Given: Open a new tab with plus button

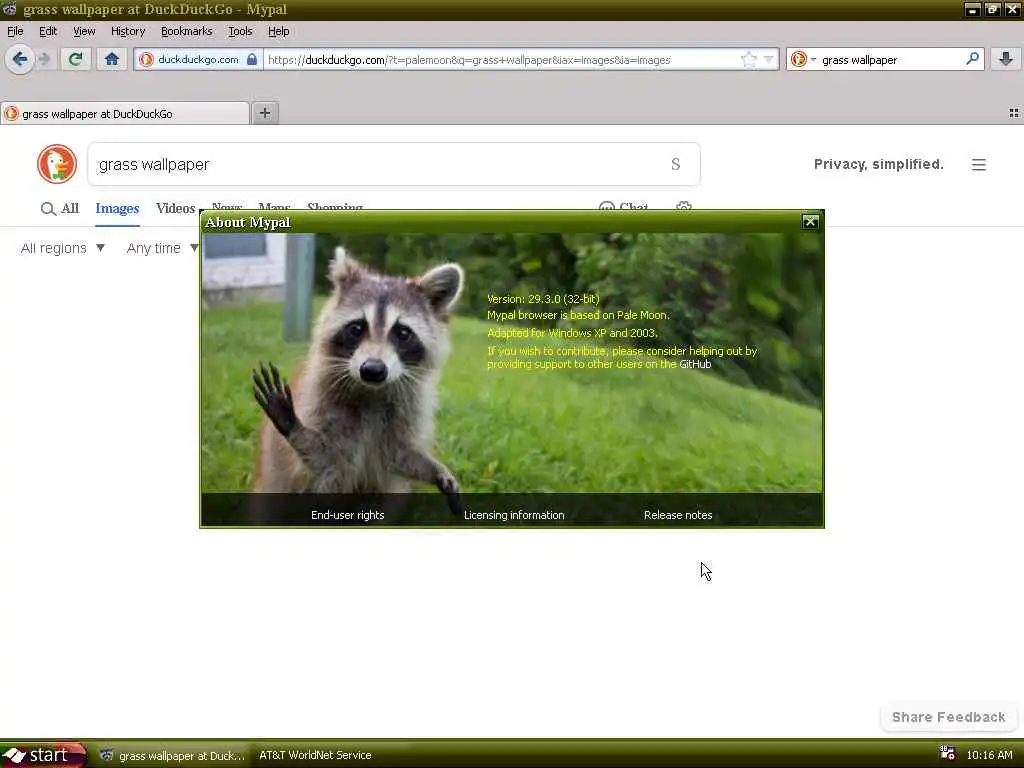Looking at the screenshot, I should [264, 113].
